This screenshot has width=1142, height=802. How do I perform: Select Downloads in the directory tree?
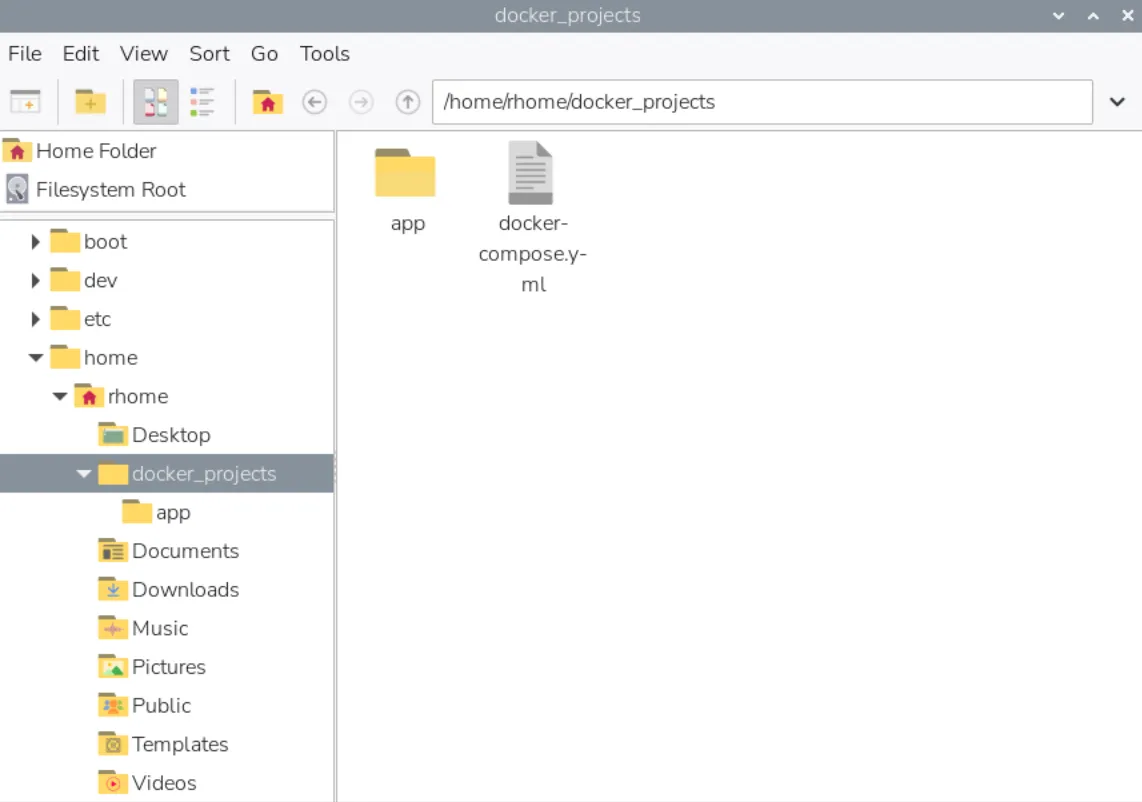click(185, 589)
